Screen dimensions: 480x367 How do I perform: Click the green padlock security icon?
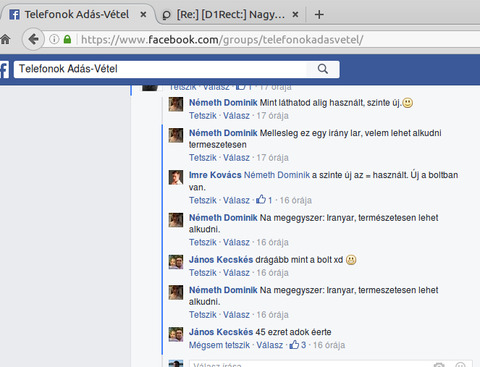pos(67,39)
